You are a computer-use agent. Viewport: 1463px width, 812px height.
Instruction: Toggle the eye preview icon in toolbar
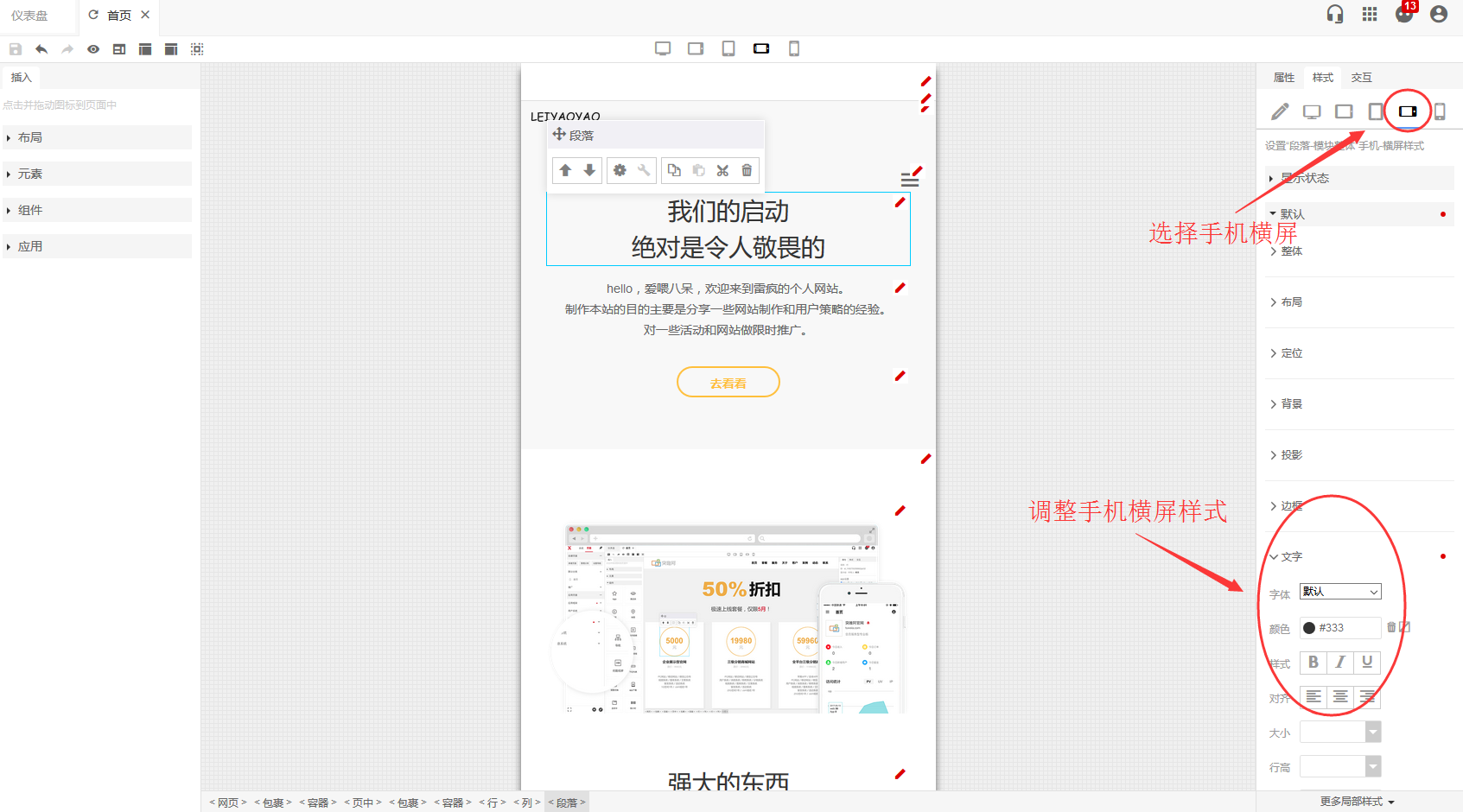click(93, 49)
